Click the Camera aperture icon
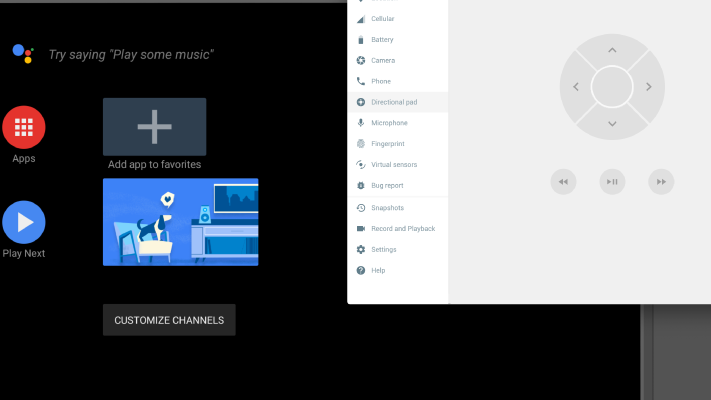711x400 pixels. [x=360, y=60]
